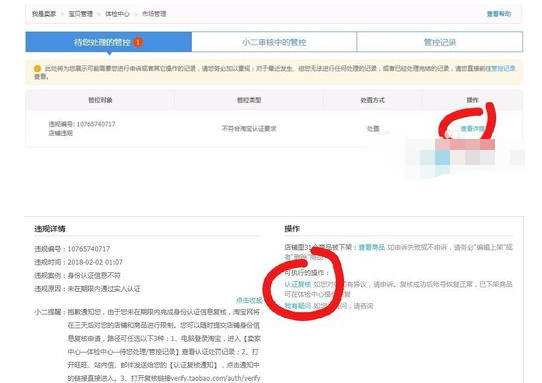This screenshot has width=542, height=383.
Task: Click 违规案例:身份认证信息不符 line
Action: [77, 275]
